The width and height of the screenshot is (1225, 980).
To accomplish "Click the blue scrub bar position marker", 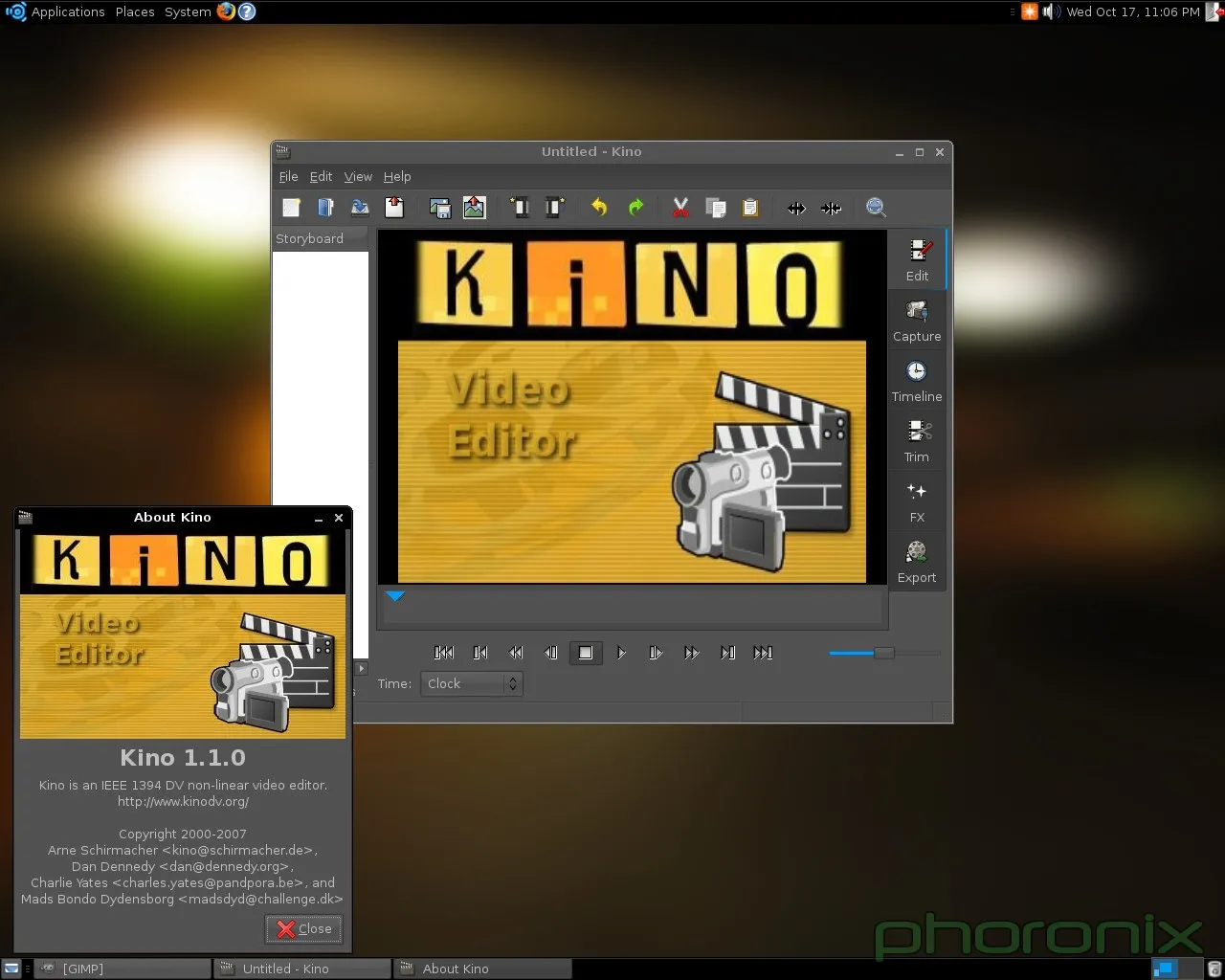I will (x=395, y=596).
